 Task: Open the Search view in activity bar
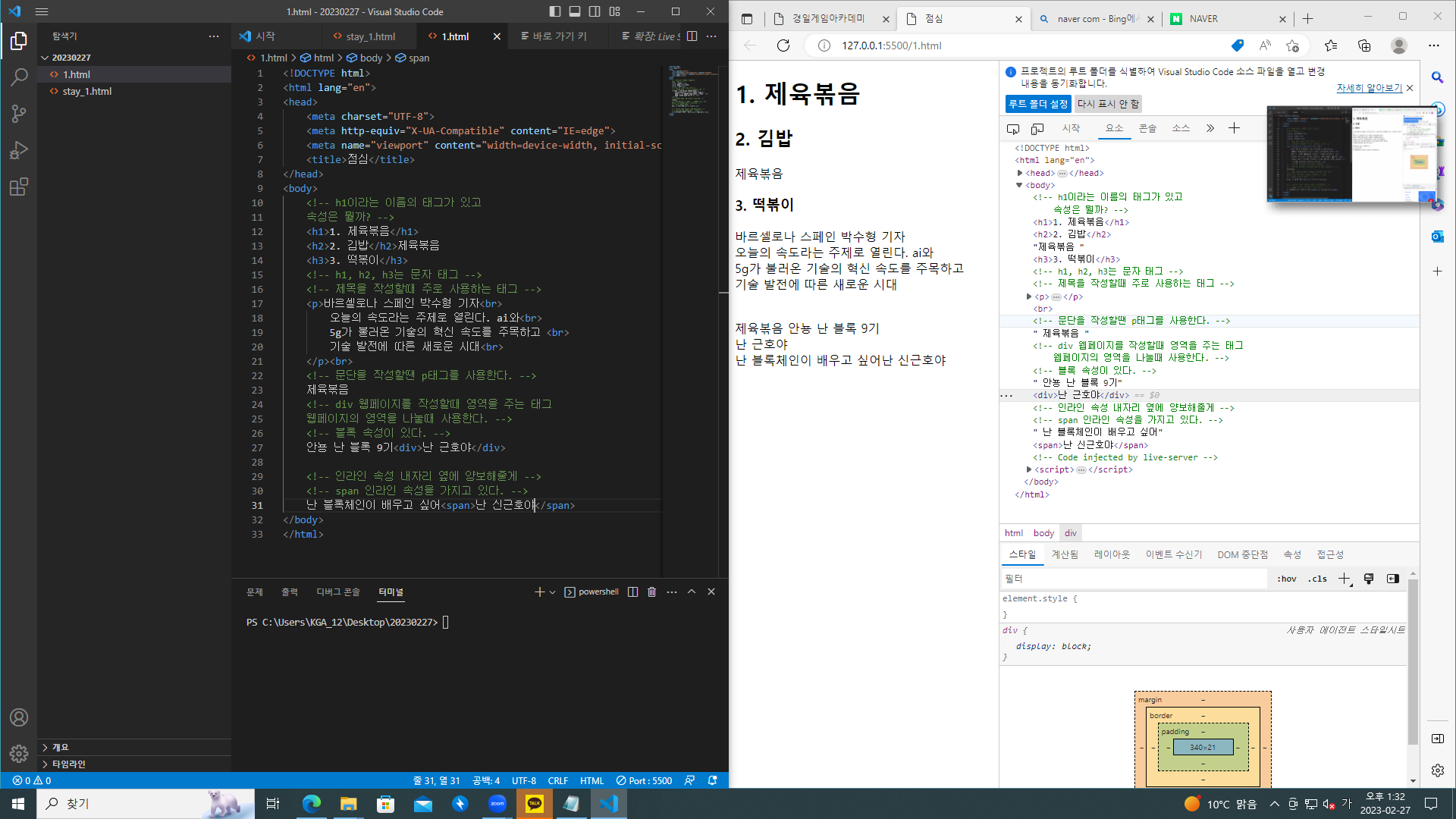click(x=19, y=77)
